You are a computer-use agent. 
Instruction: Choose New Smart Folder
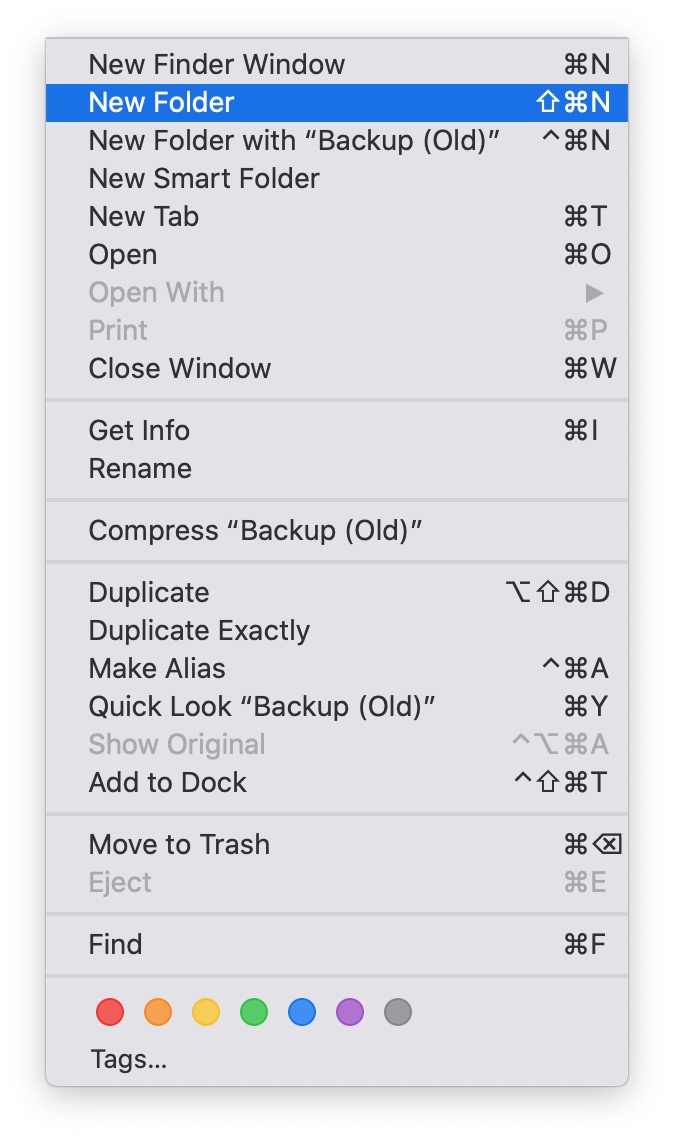204,179
